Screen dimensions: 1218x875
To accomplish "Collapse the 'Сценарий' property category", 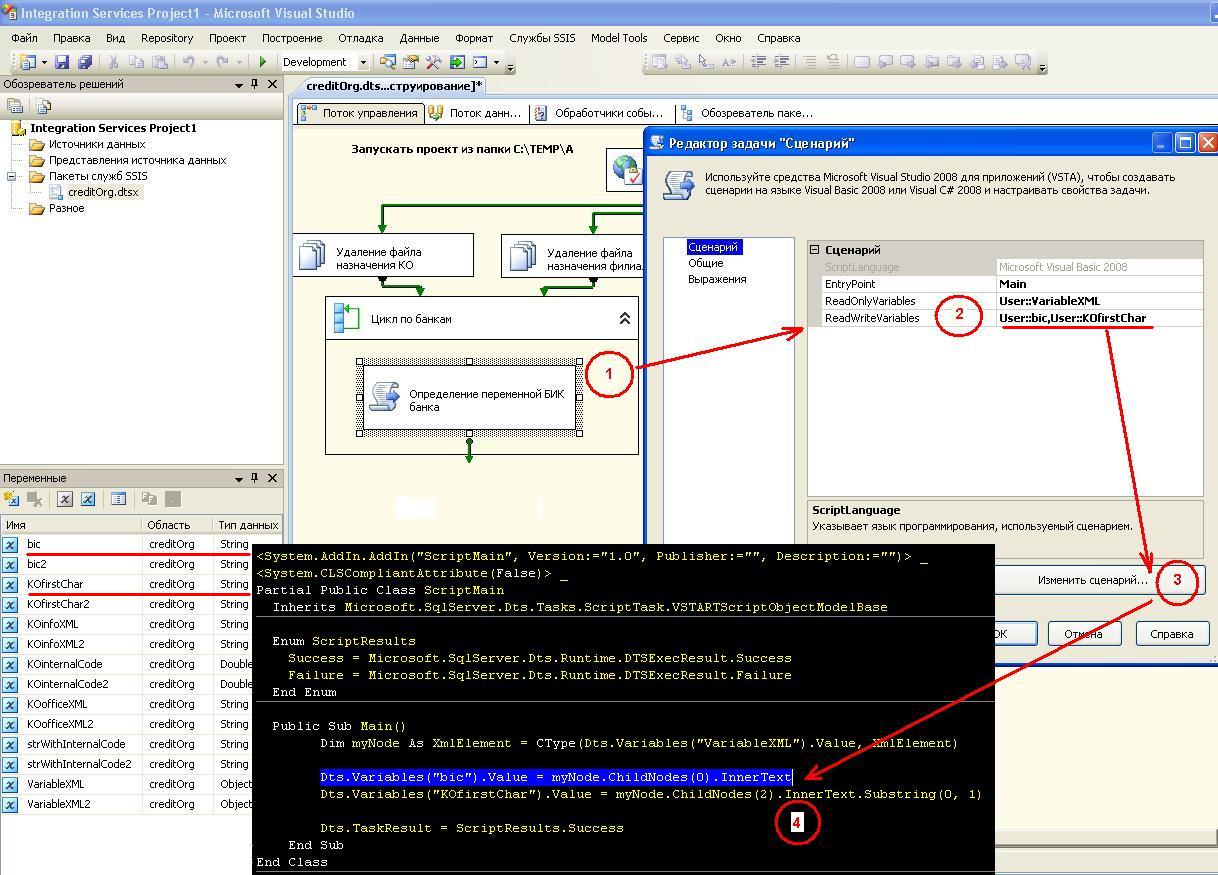I will (815, 250).
